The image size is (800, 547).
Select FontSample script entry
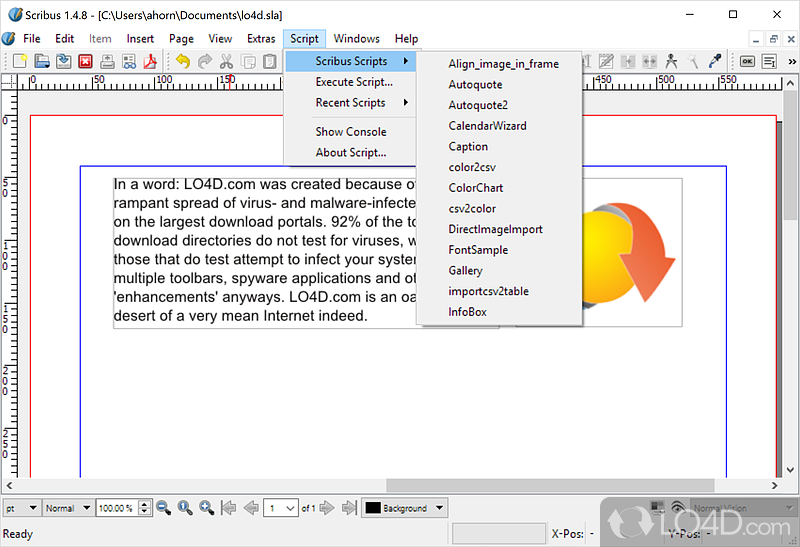pyautogui.click(x=478, y=250)
